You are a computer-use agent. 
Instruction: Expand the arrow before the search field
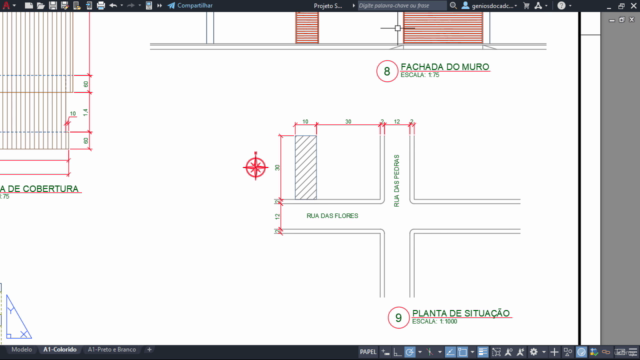coord(353,5)
